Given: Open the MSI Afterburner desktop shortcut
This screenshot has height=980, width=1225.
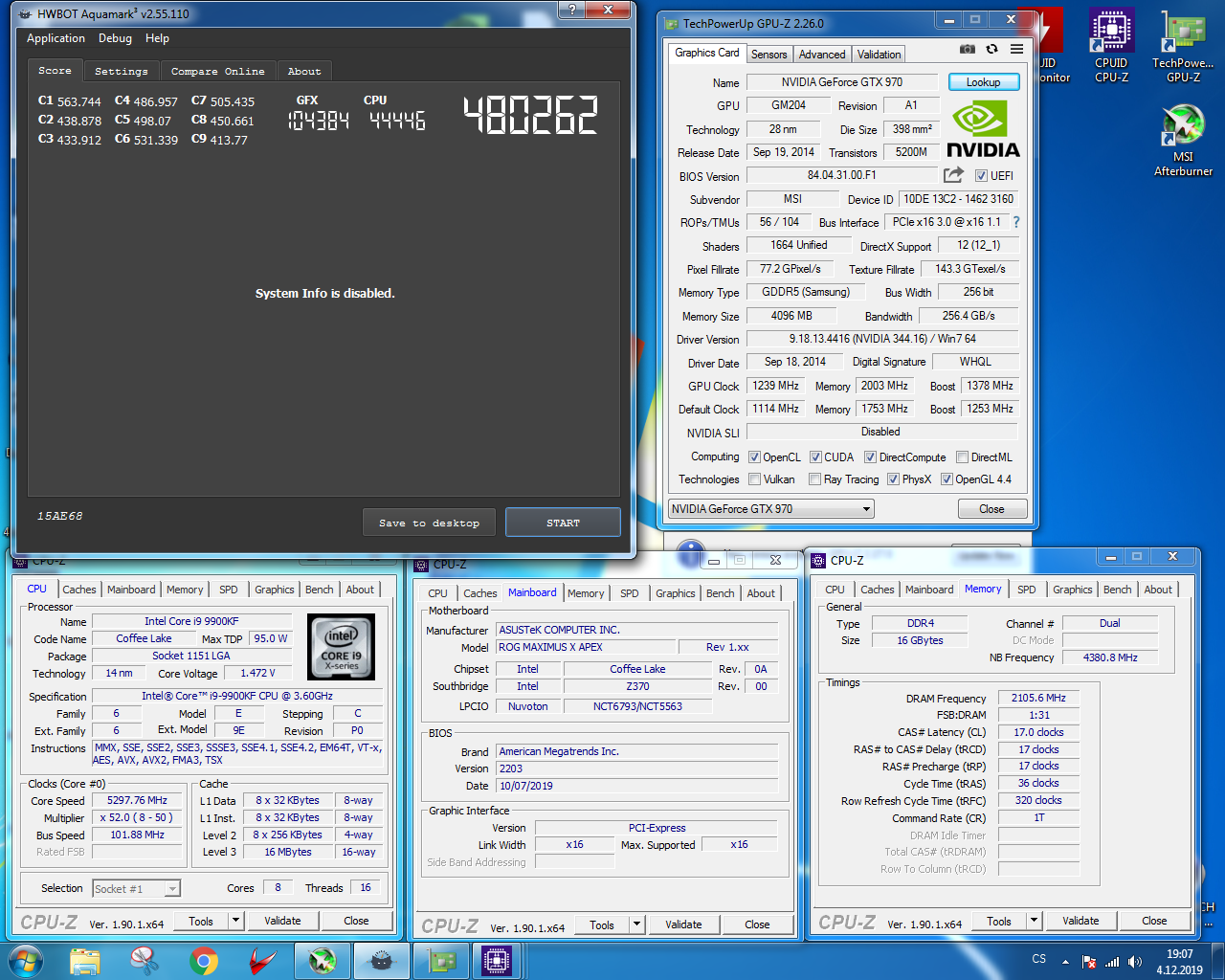Looking at the screenshot, I should [x=1183, y=142].
